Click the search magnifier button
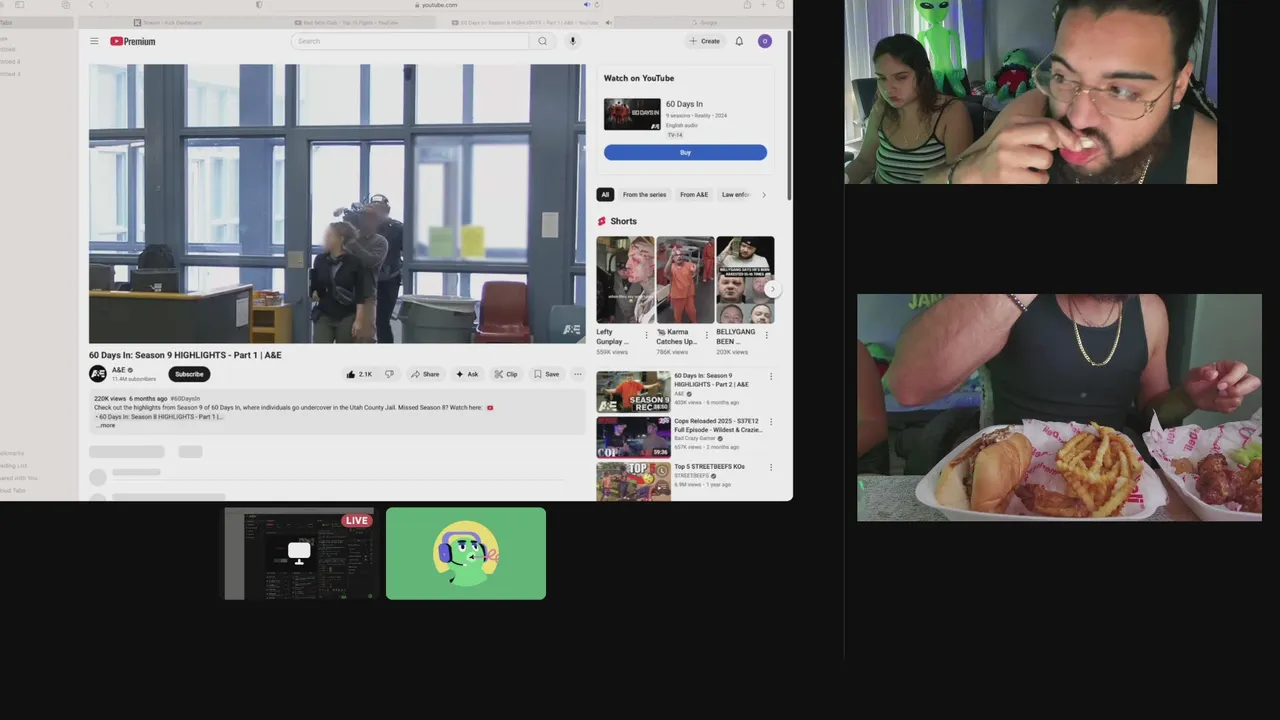The height and width of the screenshot is (720, 1280). click(x=542, y=41)
